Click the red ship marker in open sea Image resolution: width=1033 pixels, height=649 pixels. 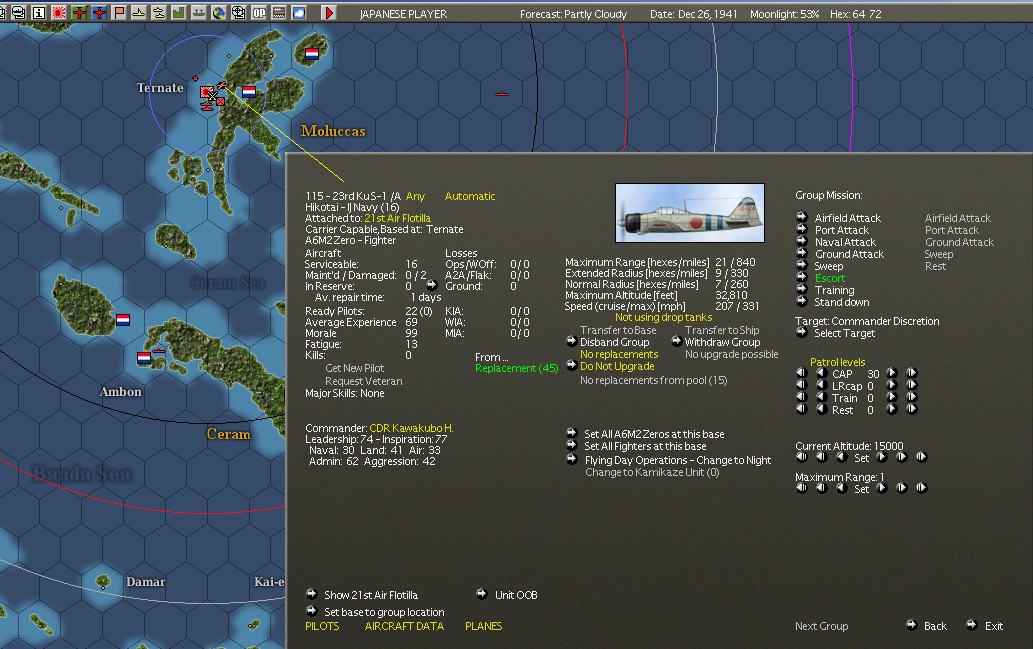[502, 94]
